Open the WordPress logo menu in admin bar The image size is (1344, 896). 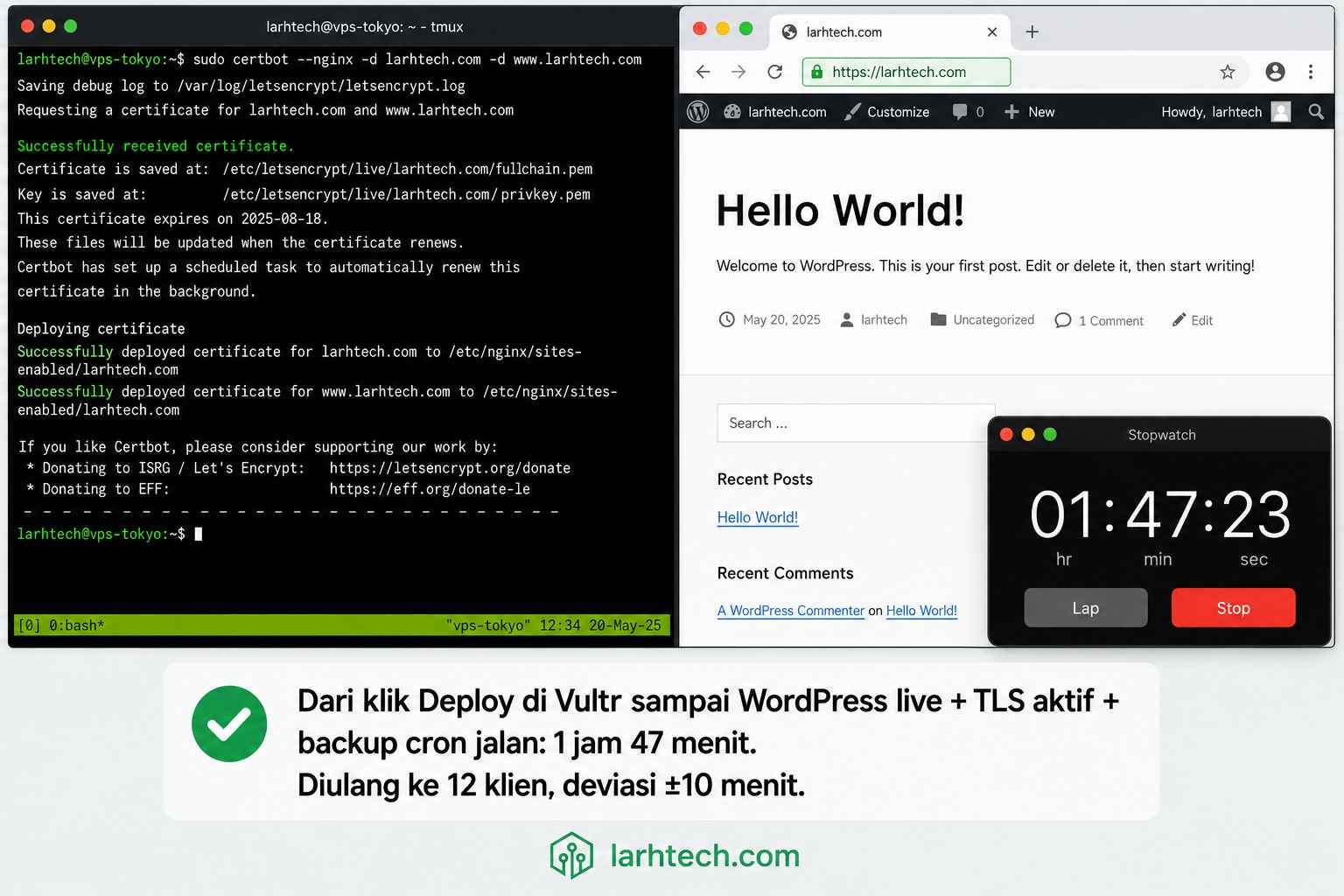tap(697, 112)
